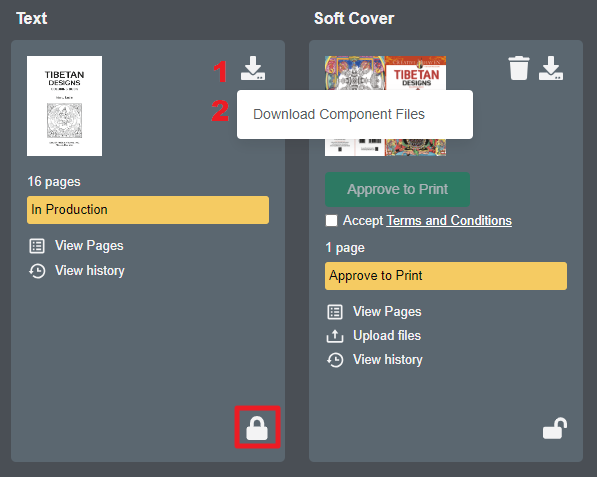This screenshot has height=477, width=597.
Task: Open the Tibetan Designs text page thumbnail
Action: 64,106
